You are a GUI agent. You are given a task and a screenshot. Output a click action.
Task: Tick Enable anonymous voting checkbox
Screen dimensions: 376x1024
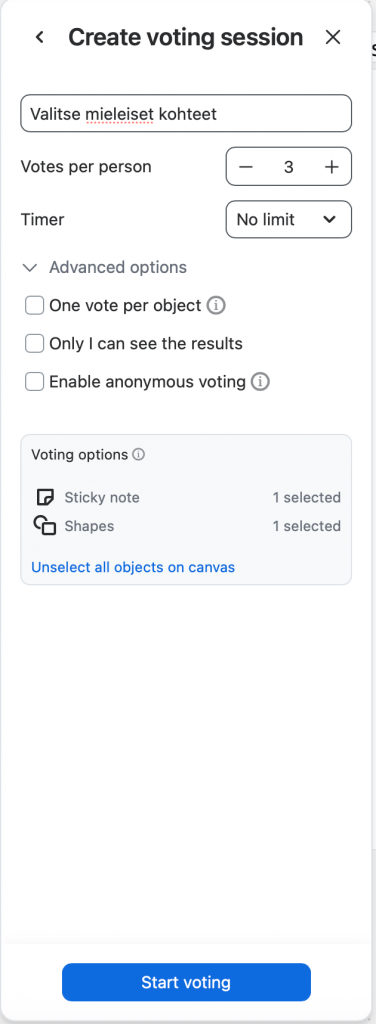pyautogui.click(x=35, y=382)
